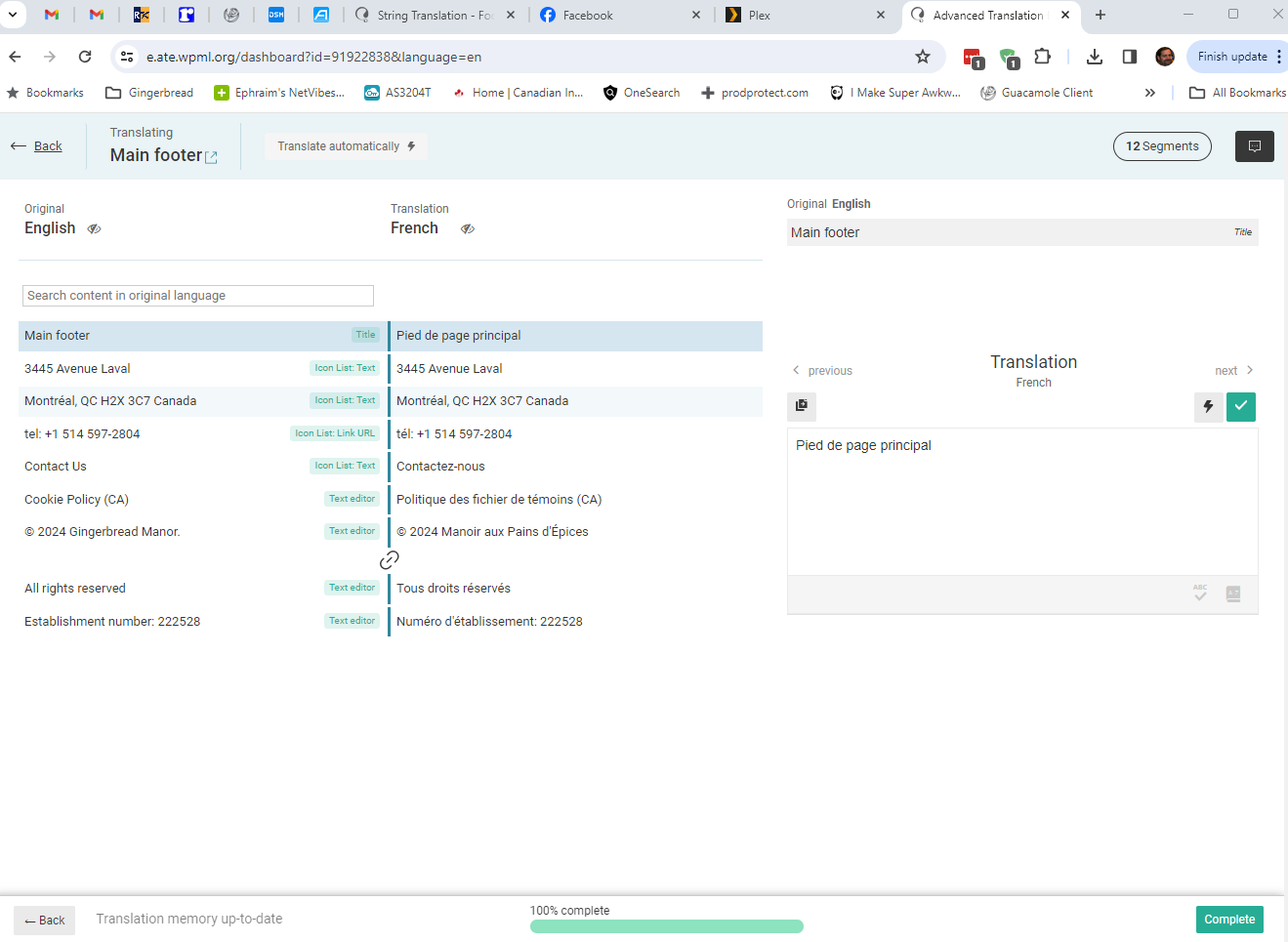Click the search original language field

pyautogui.click(x=198, y=296)
